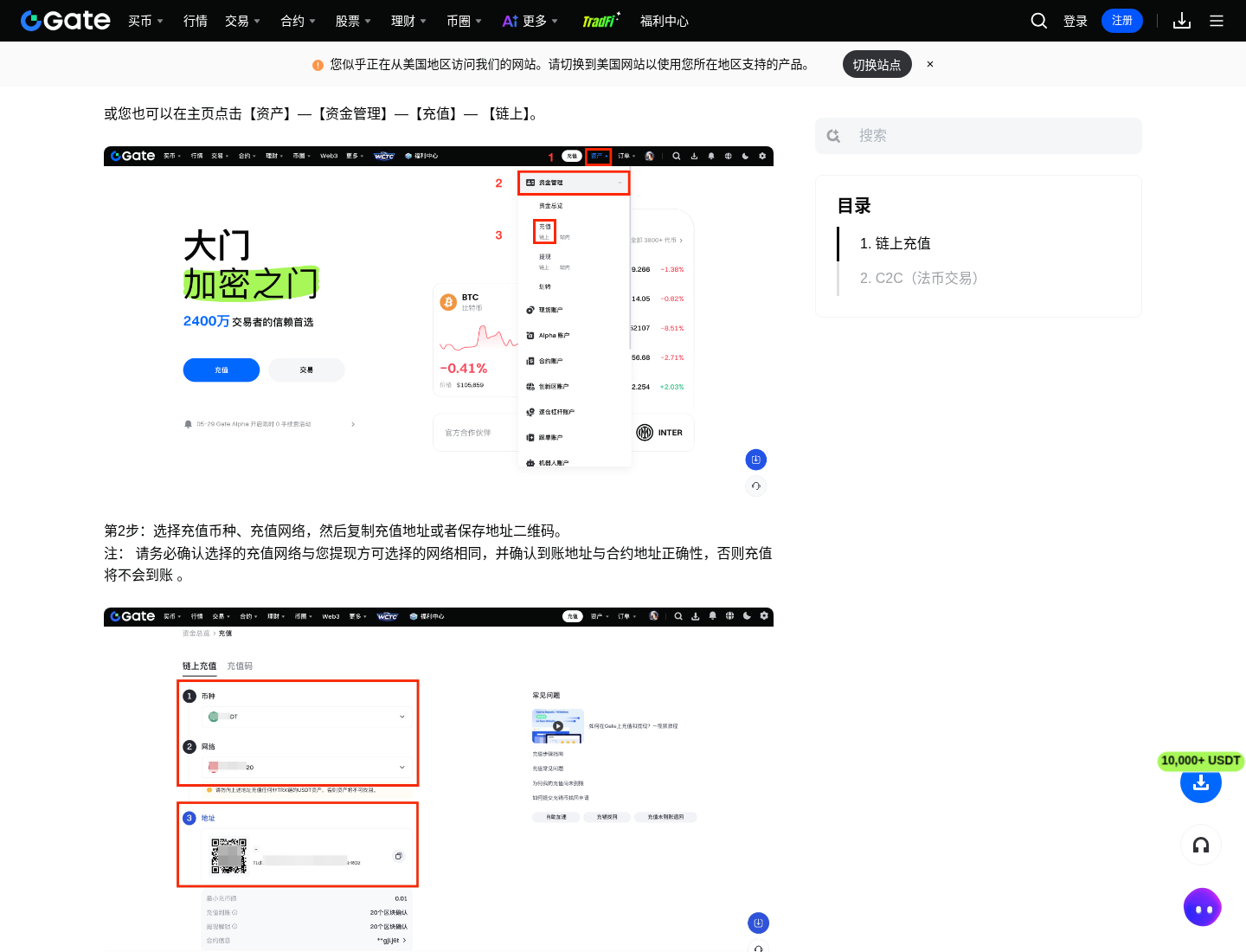Expand the 合约 dropdown menu
1246x952 pixels.
pyautogui.click(x=298, y=21)
